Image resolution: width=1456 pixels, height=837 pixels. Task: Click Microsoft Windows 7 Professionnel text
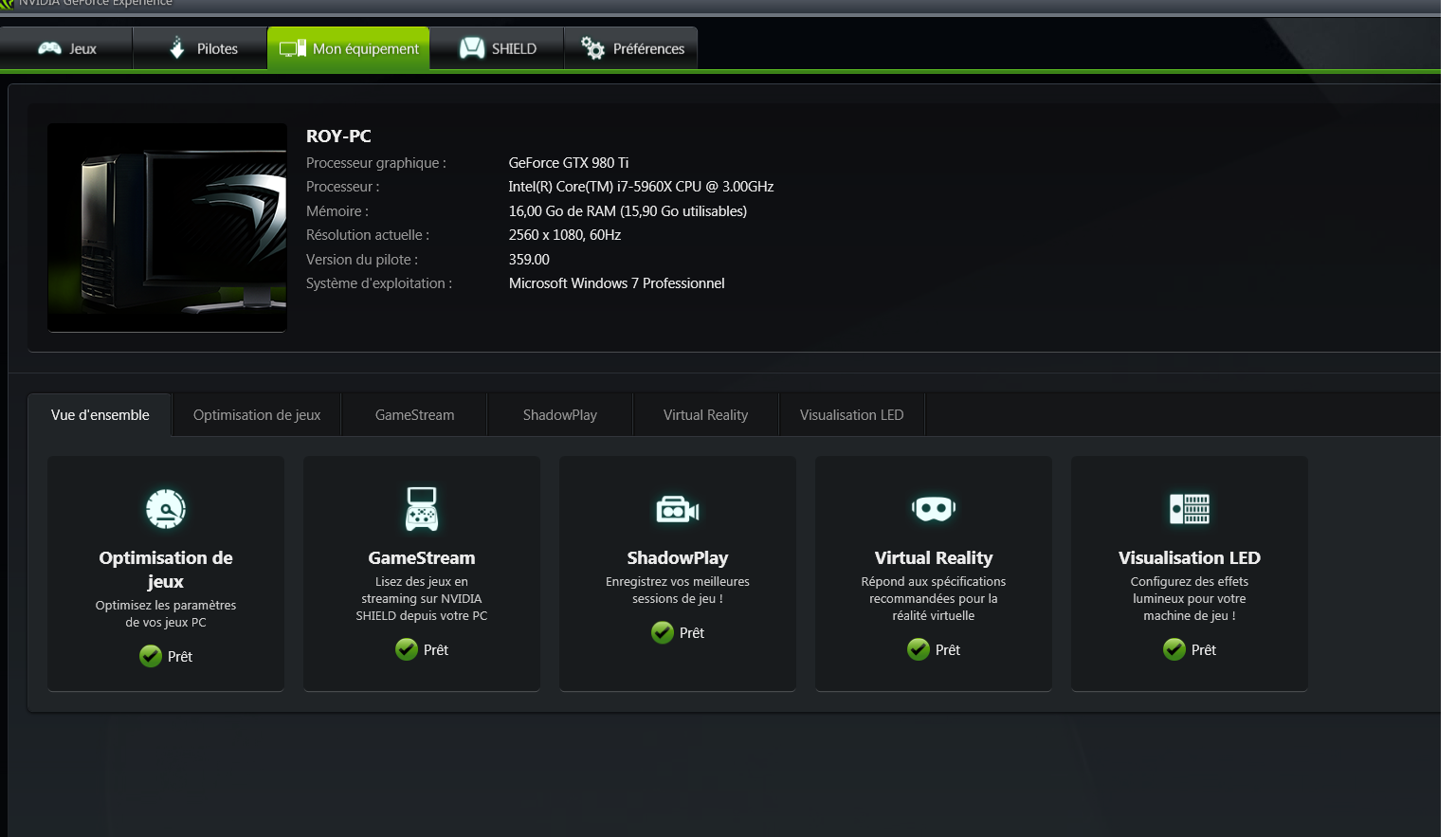(x=616, y=283)
